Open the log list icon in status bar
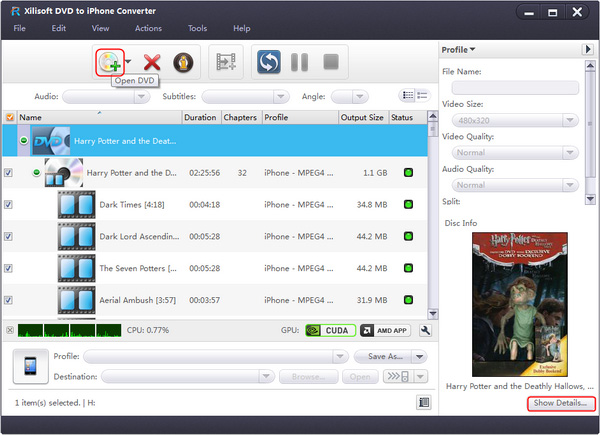Image resolution: width=600 pixels, height=435 pixels. 424,402
